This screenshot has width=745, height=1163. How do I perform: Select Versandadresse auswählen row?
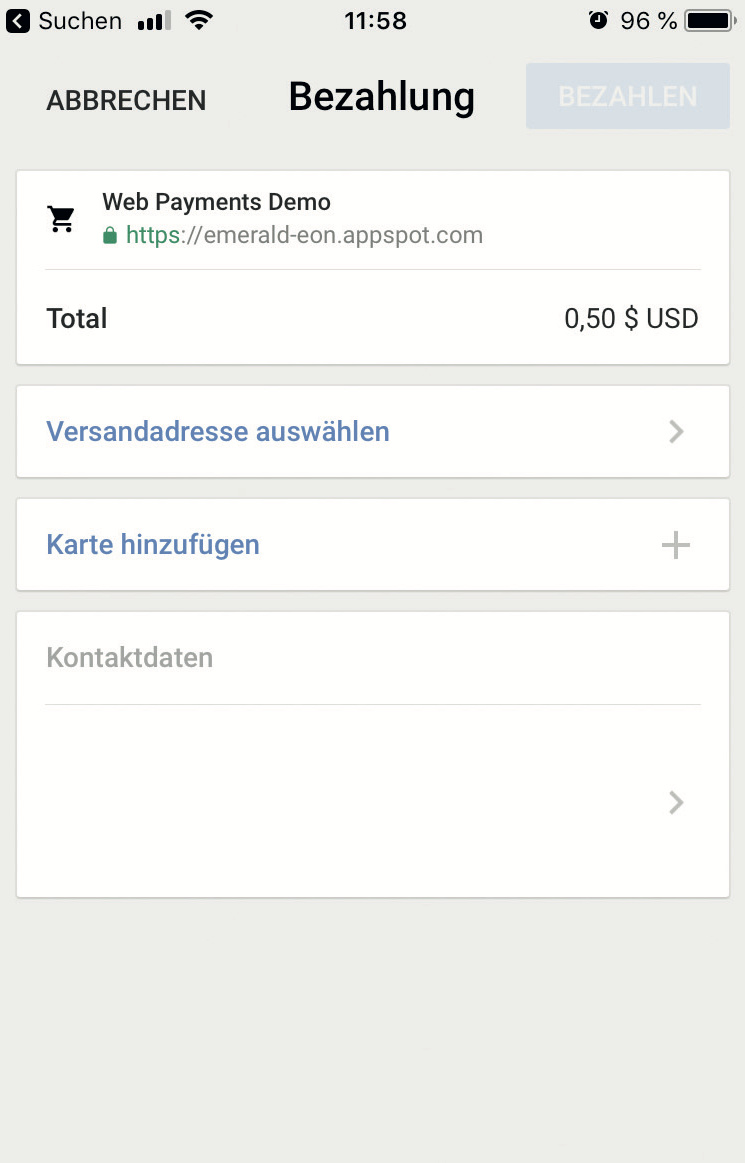(218, 432)
